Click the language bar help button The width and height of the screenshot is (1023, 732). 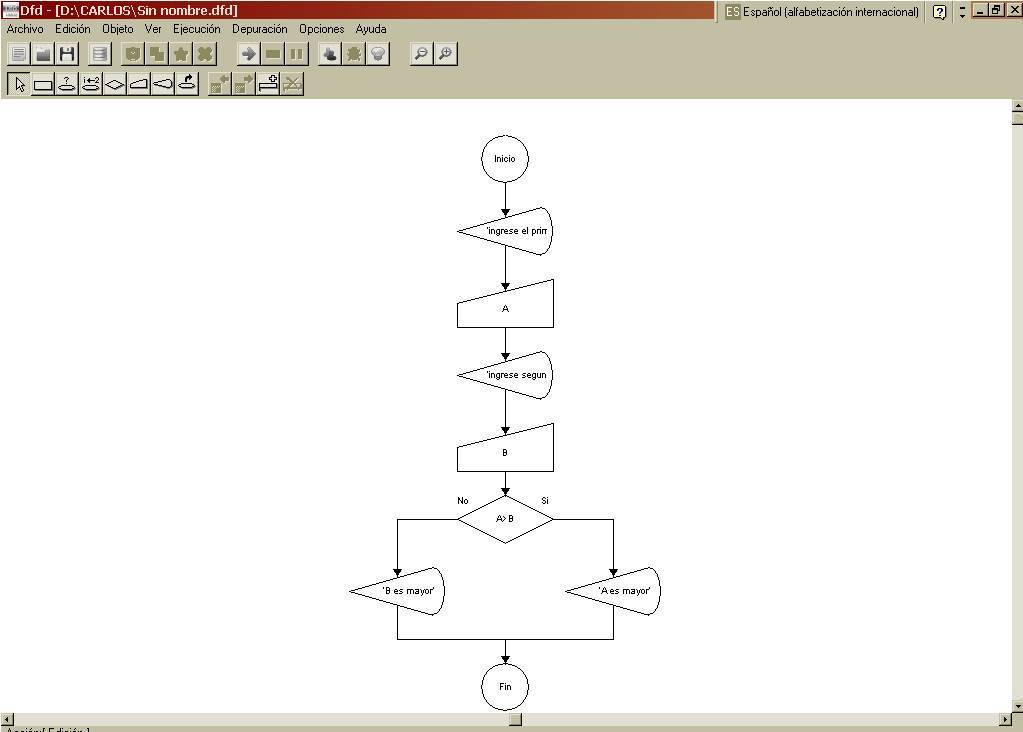click(938, 12)
